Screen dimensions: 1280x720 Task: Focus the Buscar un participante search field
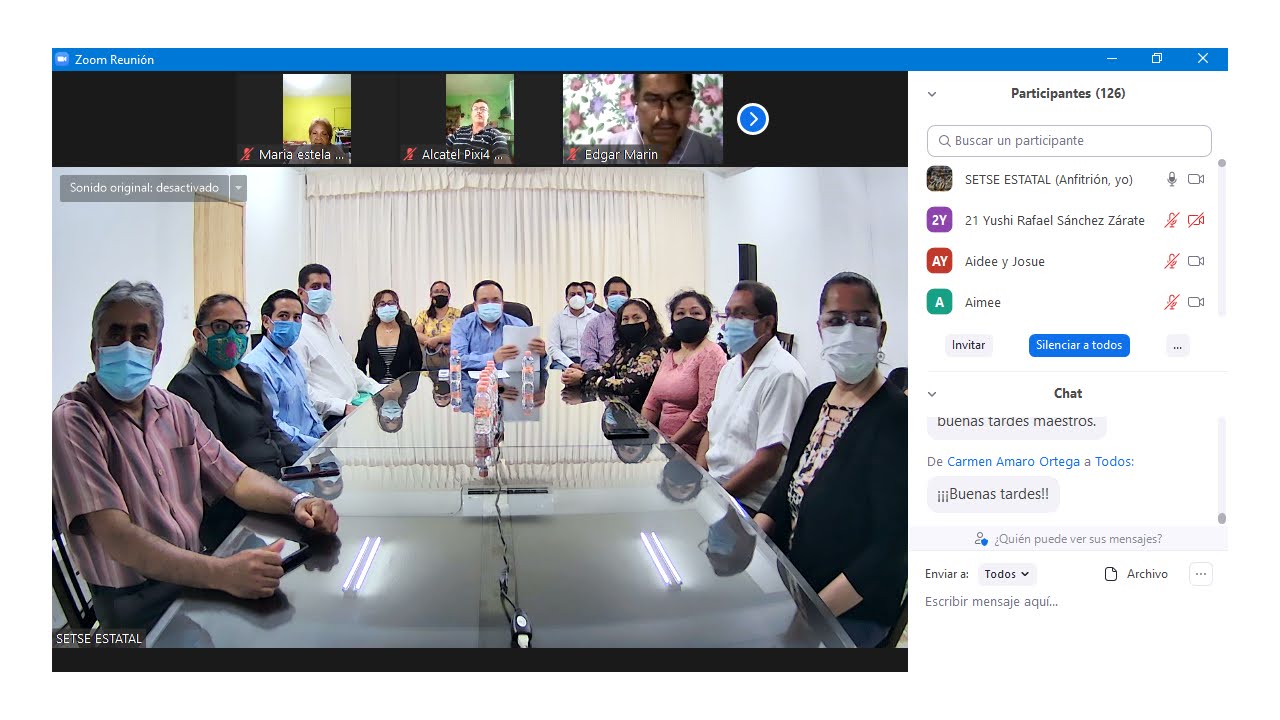pyautogui.click(x=1069, y=141)
